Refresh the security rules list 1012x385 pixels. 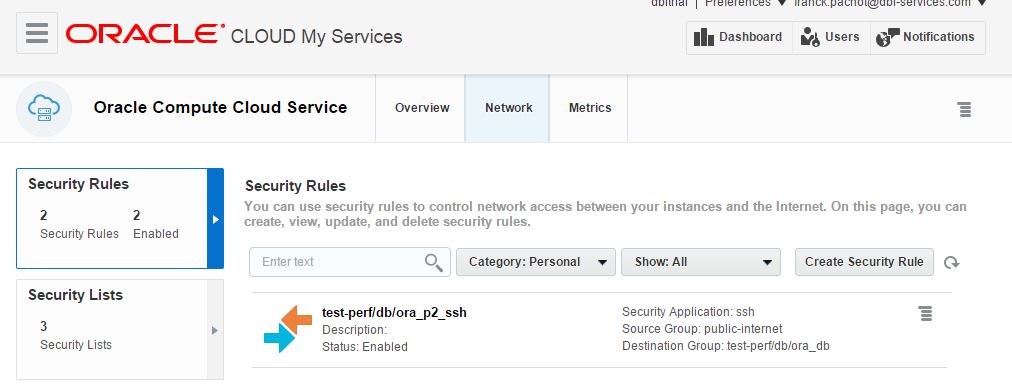click(x=951, y=262)
